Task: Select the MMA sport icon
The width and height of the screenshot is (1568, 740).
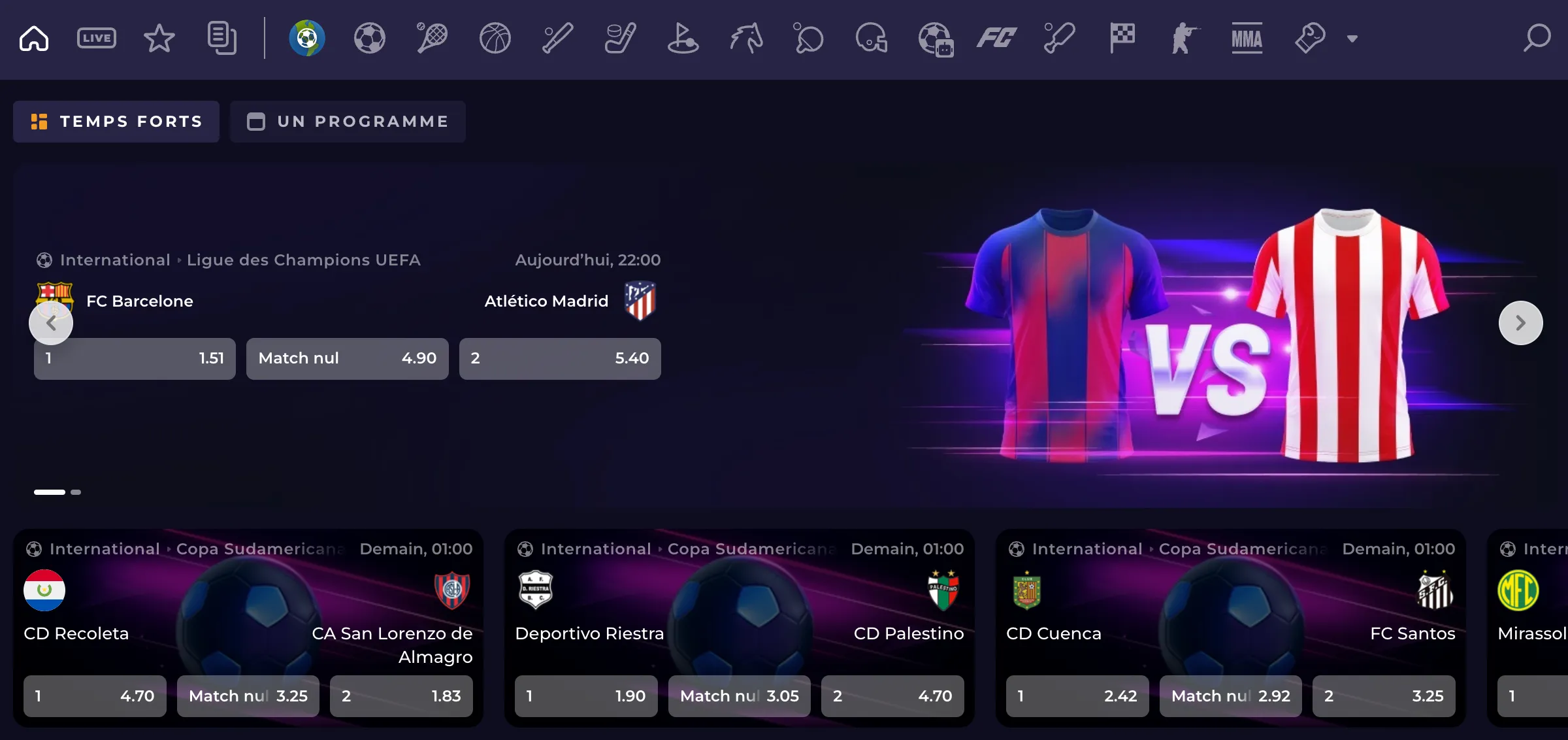Action: point(1247,39)
